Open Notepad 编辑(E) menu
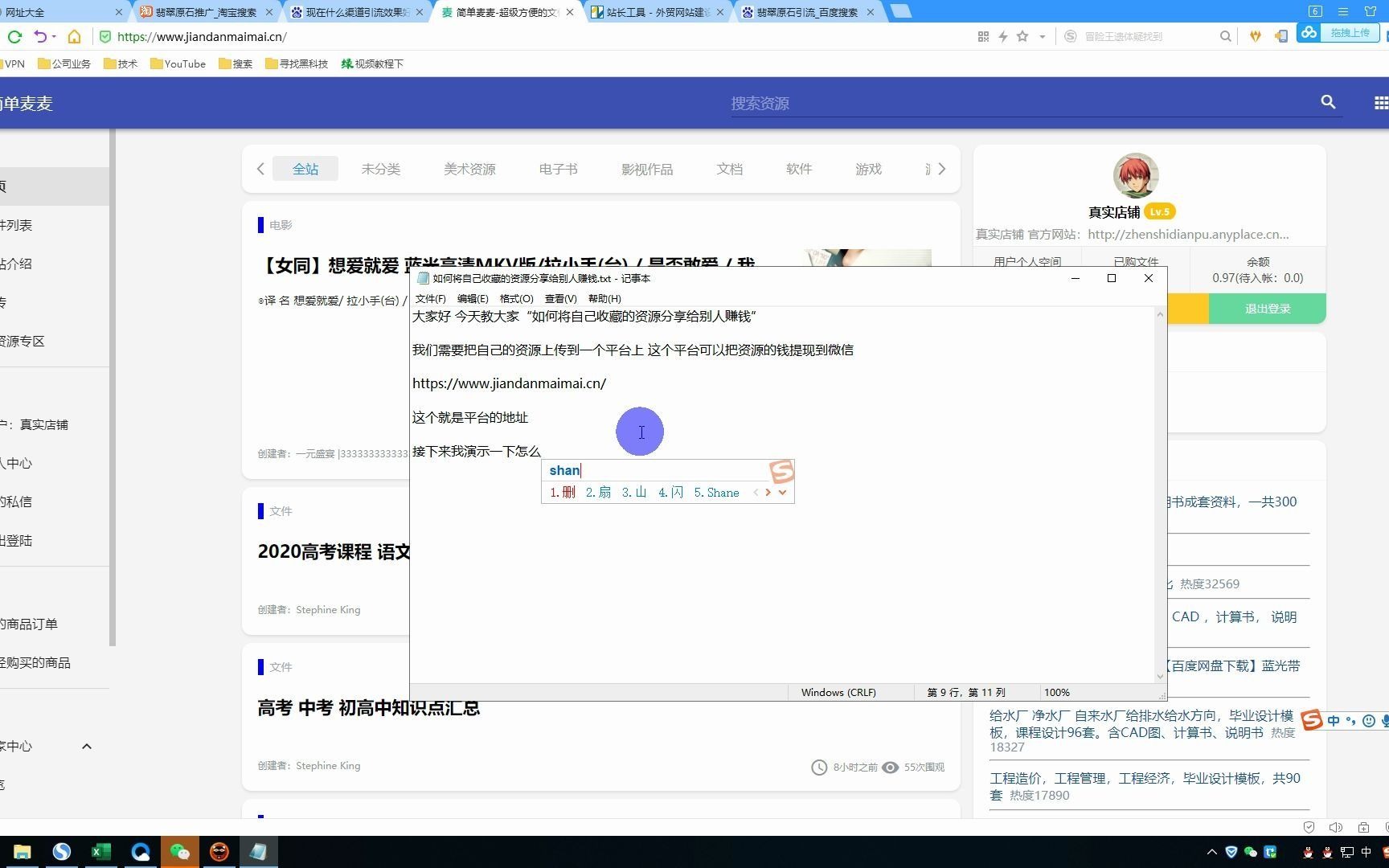This screenshot has height=868, width=1389. (473, 298)
